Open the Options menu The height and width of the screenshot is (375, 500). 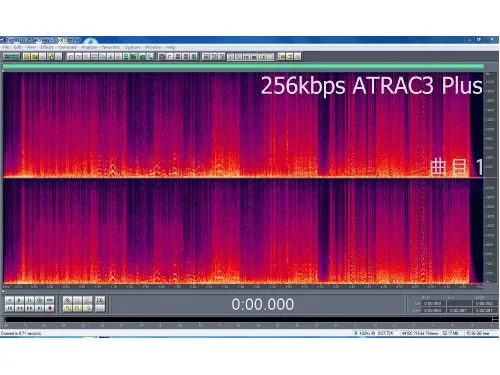[132, 47]
